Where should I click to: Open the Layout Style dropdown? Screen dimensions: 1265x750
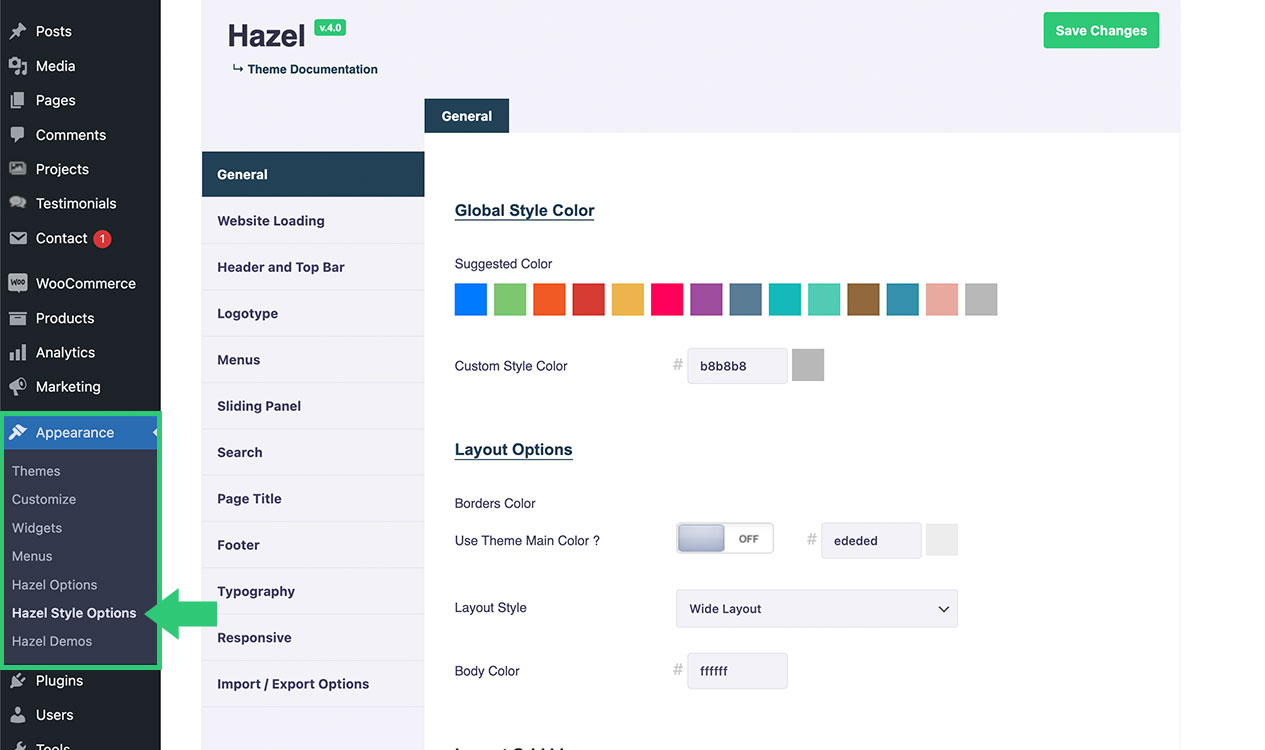[x=817, y=609]
